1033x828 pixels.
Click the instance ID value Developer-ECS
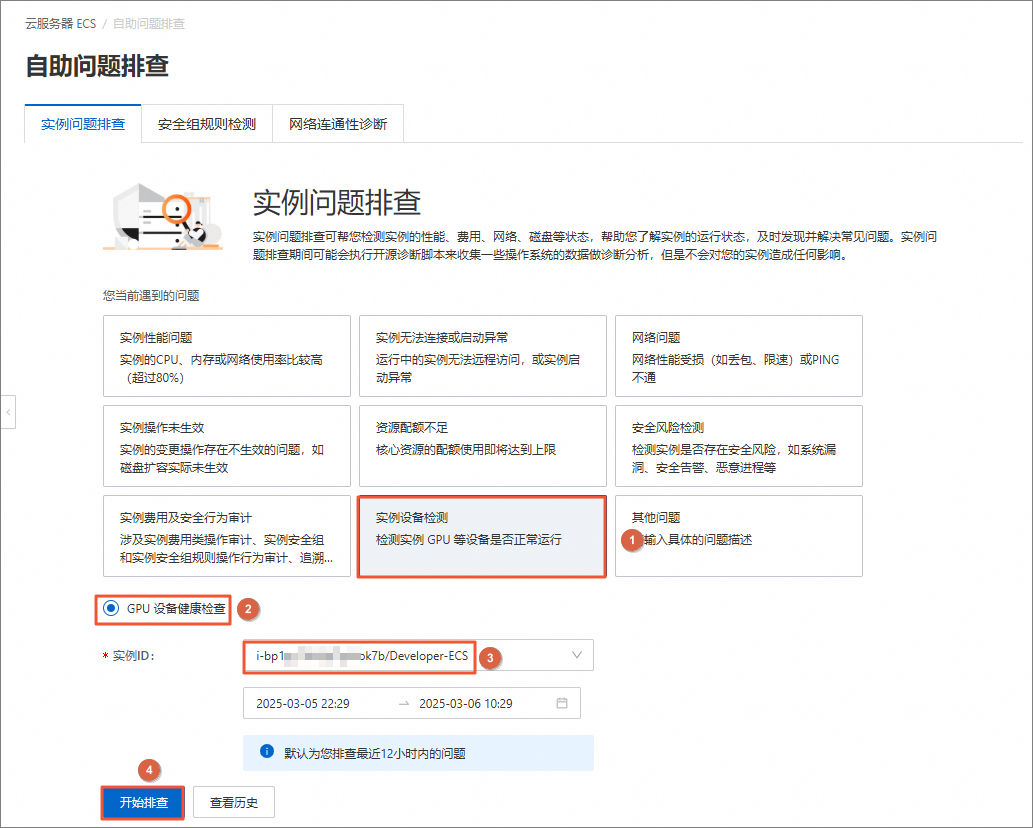pos(362,656)
